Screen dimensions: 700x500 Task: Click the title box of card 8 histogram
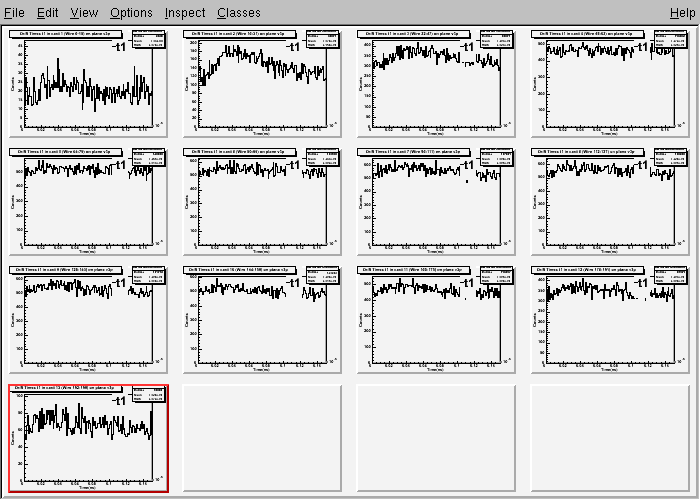pyautogui.click(x=588, y=152)
